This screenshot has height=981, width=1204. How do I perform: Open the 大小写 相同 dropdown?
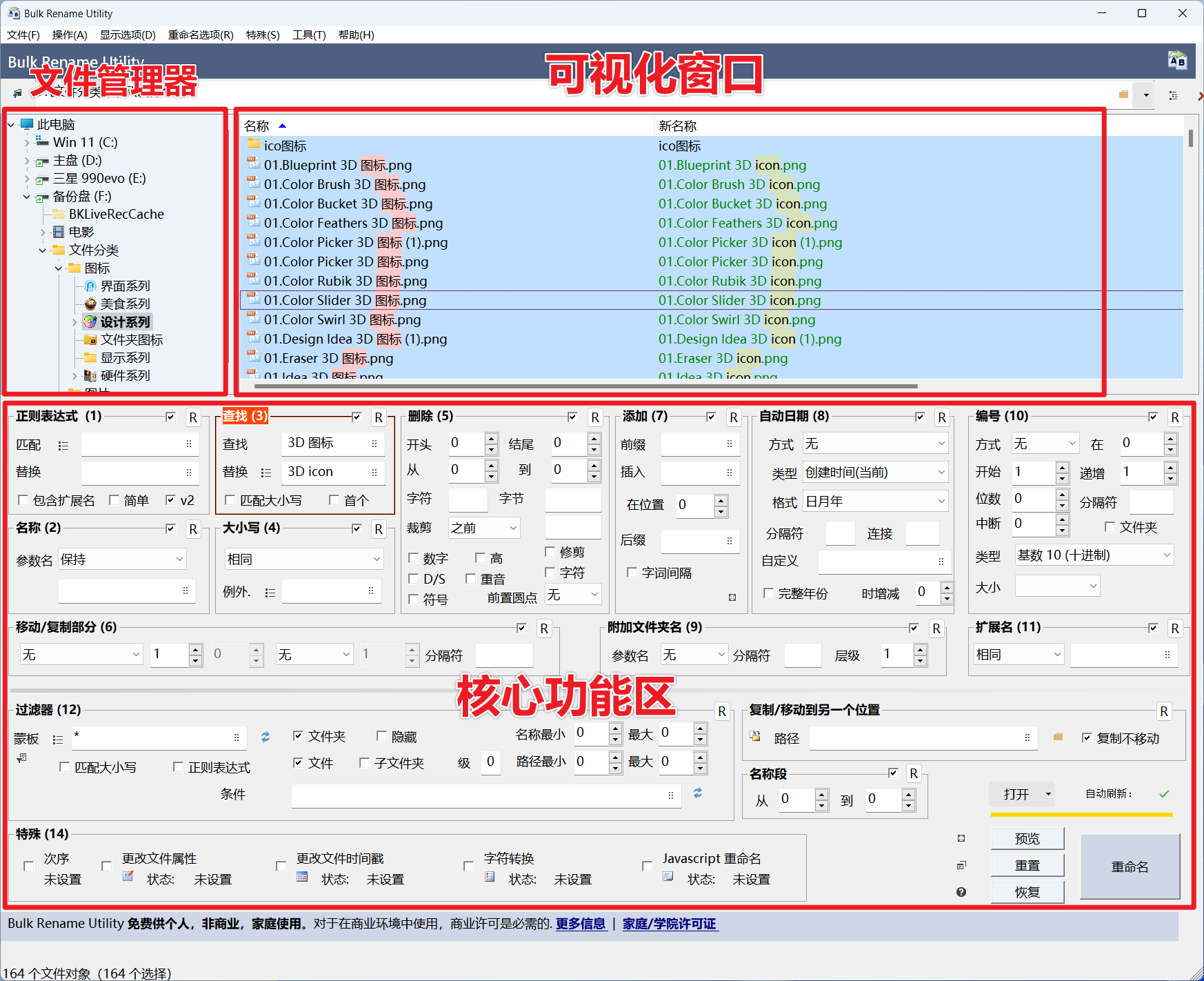click(304, 559)
